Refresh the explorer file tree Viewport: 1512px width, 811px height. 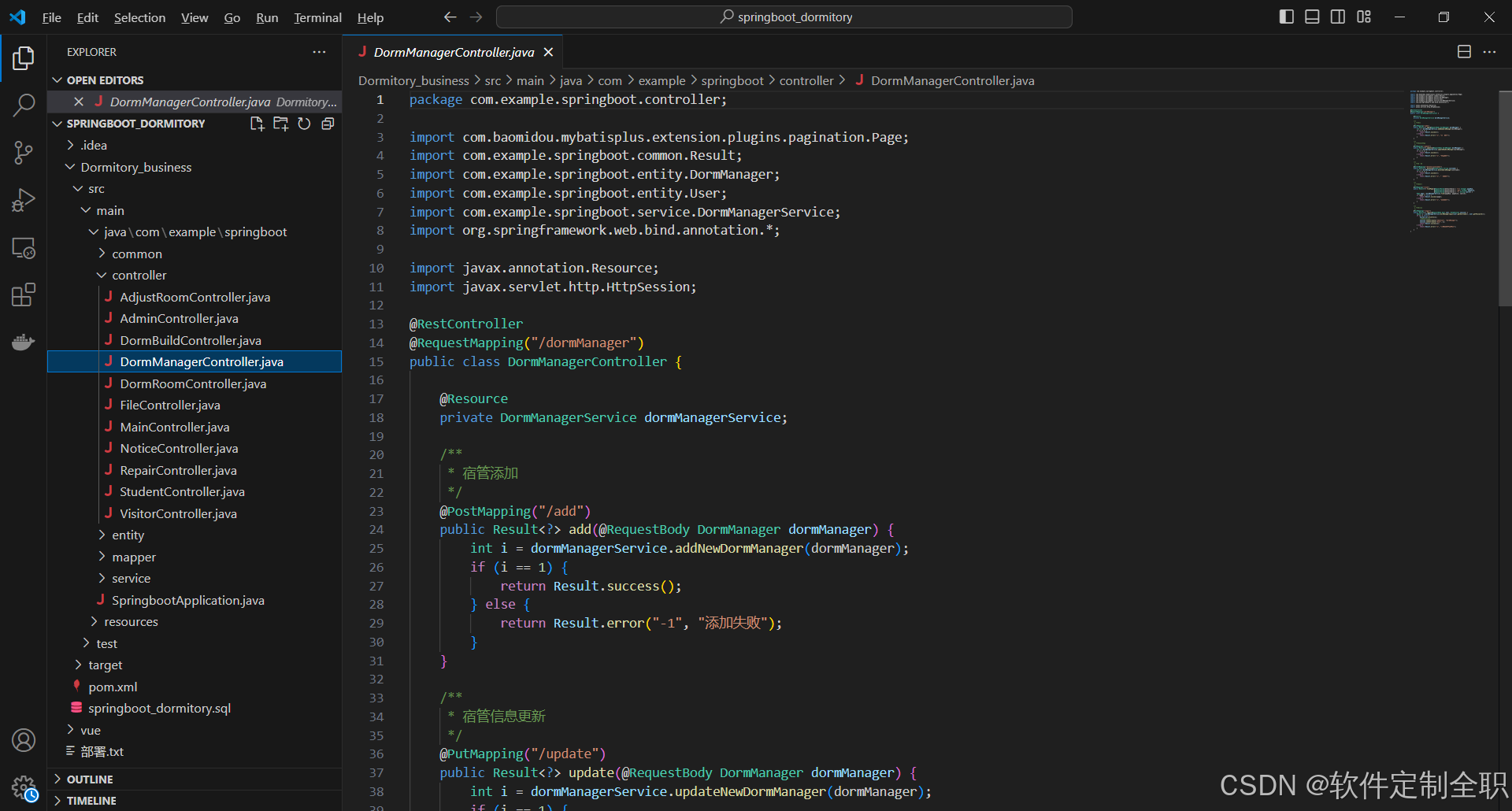[x=304, y=124]
